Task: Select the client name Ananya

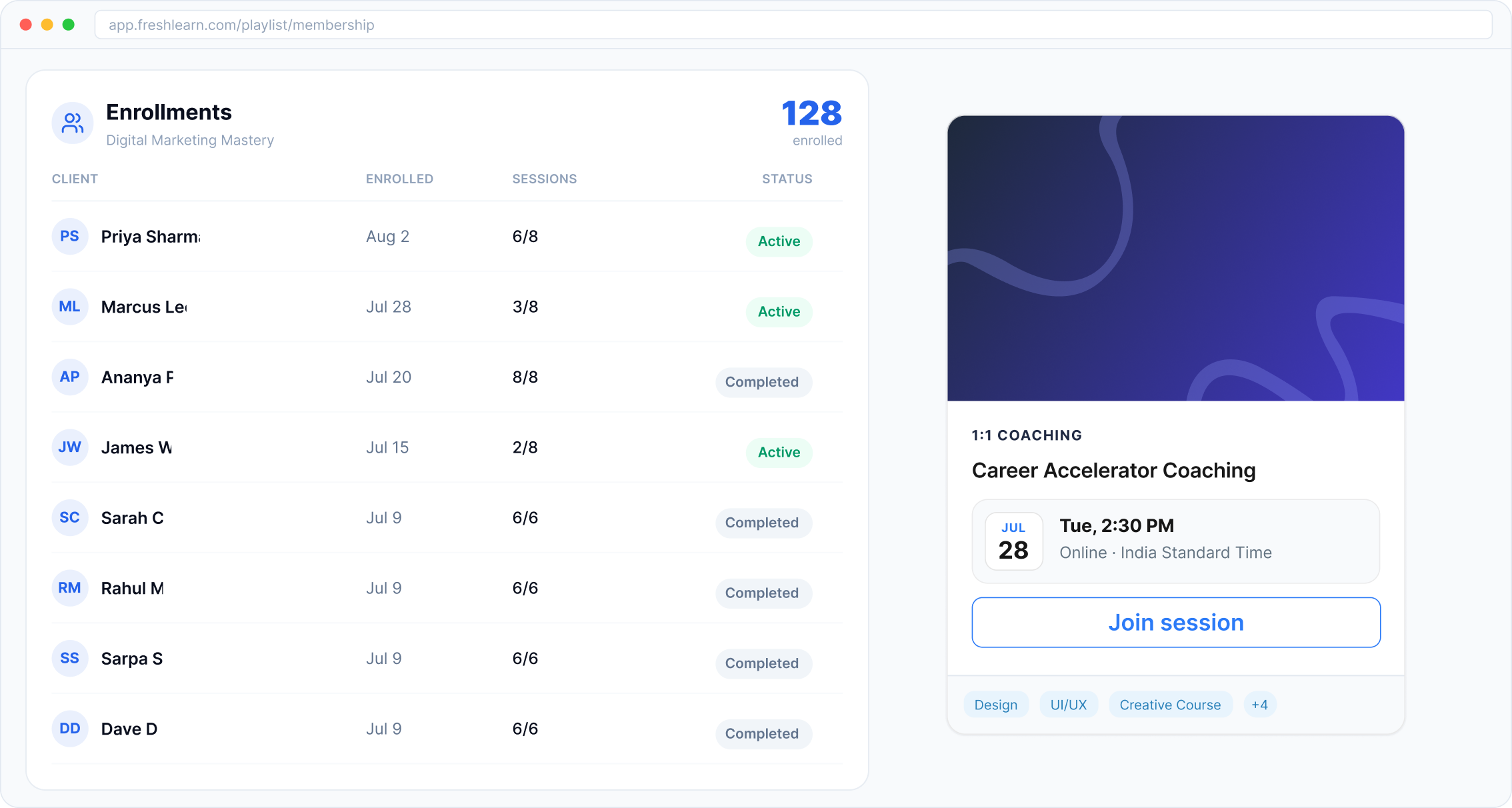Action: (x=137, y=377)
